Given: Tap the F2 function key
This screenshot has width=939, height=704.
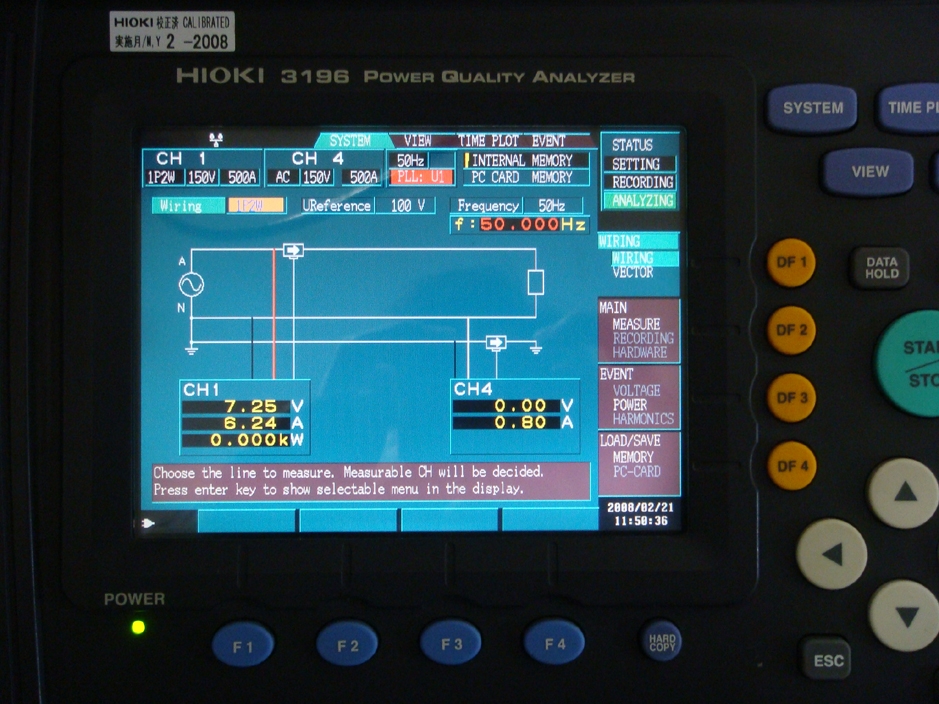Looking at the screenshot, I should [x=347, y=644].
